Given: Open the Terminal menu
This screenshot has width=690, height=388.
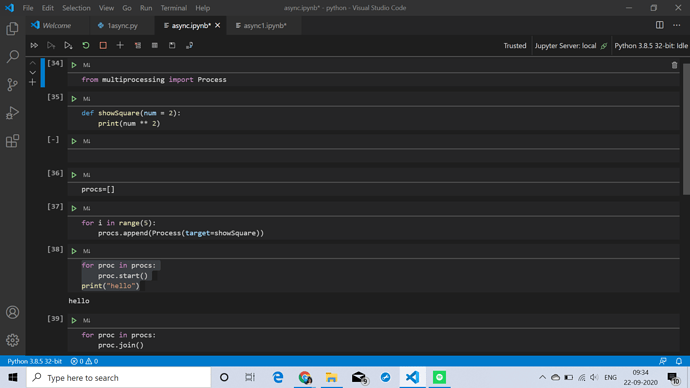Looking at the screenshot, I should coord(173,8).
